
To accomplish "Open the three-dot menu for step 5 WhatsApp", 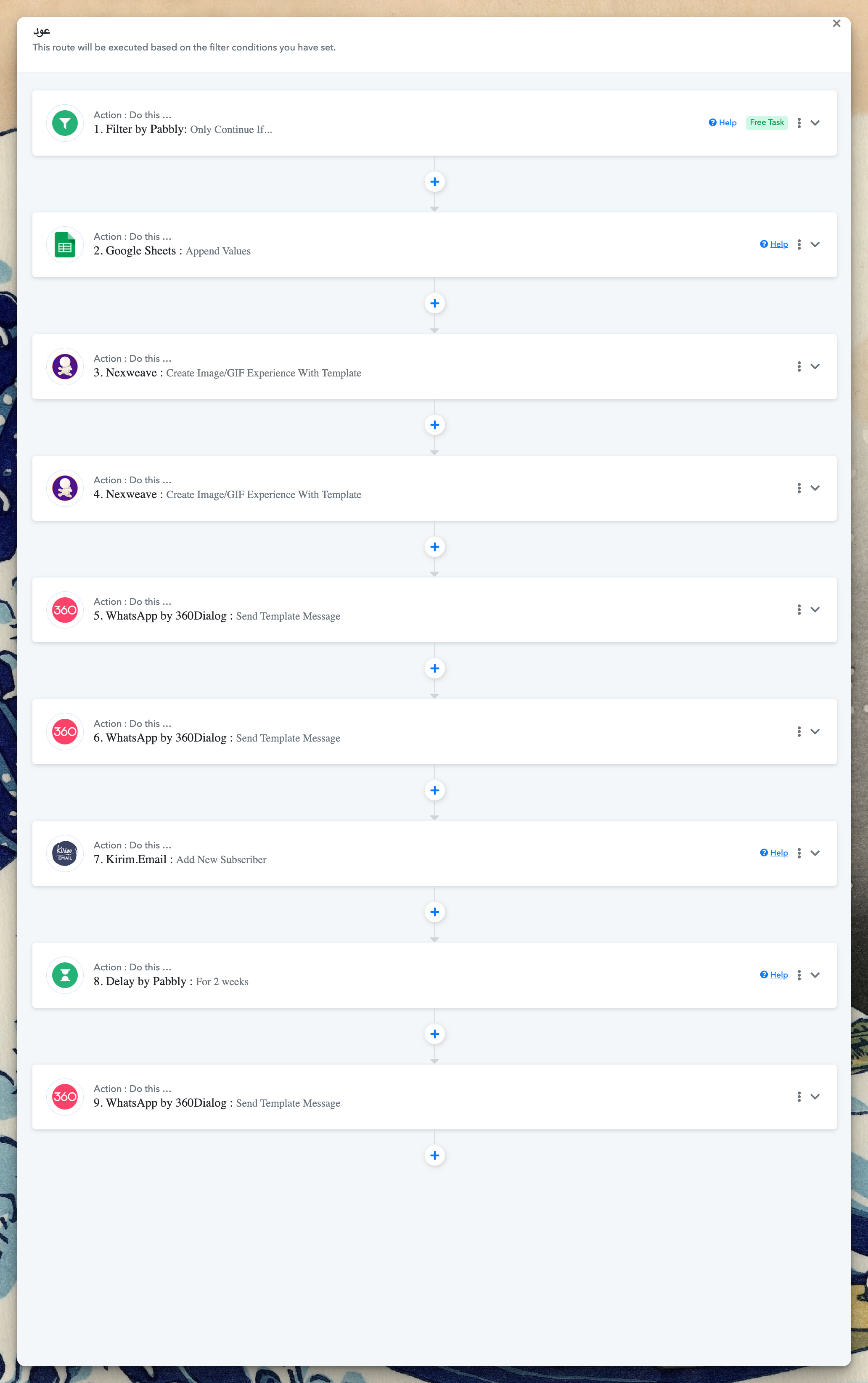I will [x=799, y=610].
